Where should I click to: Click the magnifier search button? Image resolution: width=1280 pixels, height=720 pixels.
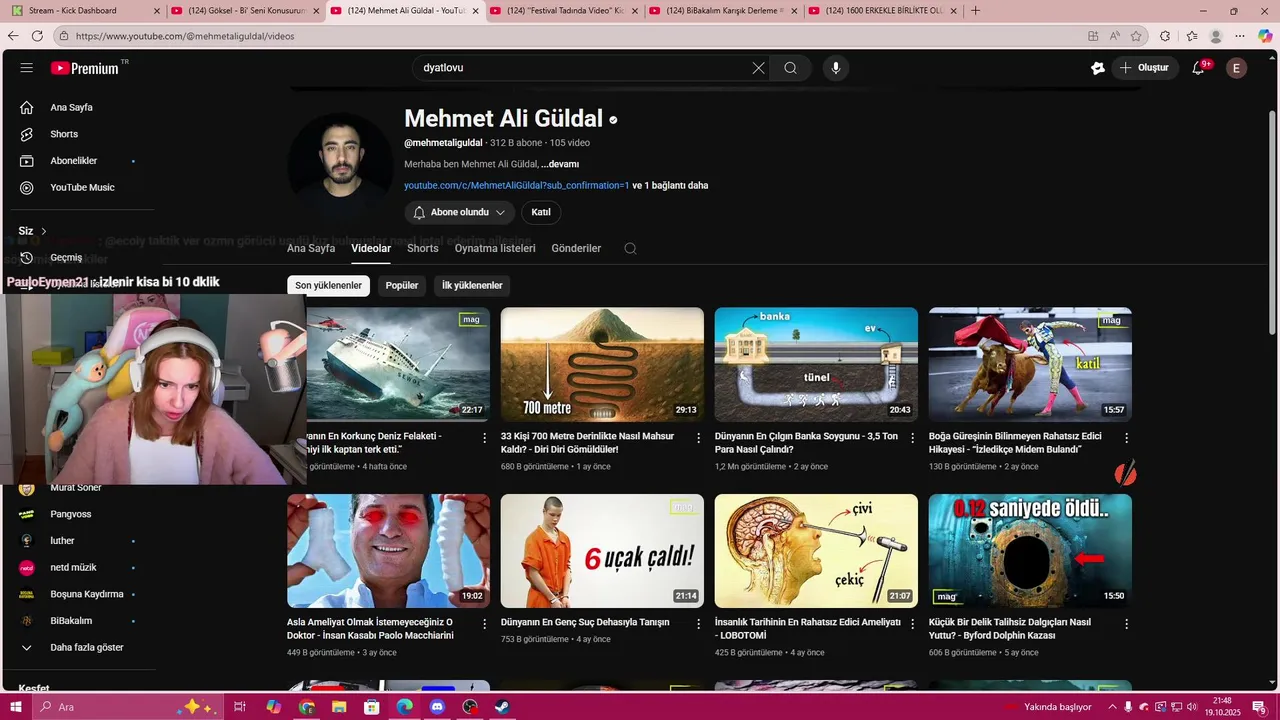click(791, 68)
